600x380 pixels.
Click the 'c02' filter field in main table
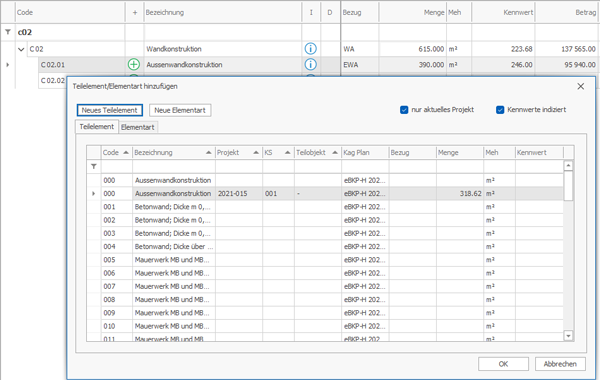[70, 32]
